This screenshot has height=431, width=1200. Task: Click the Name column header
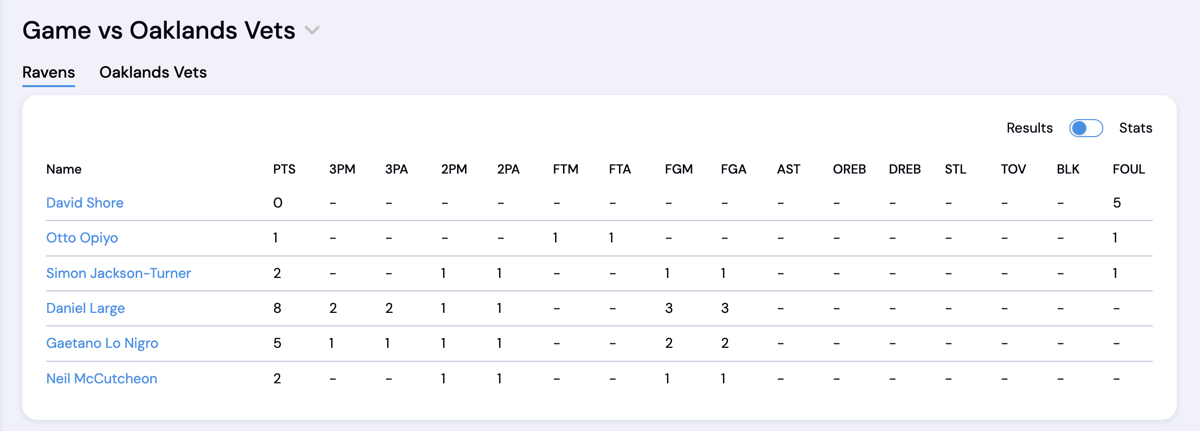(64, 169)
